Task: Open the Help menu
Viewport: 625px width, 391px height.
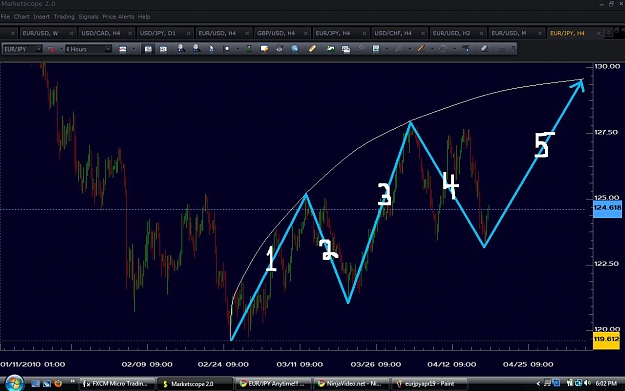Action: point(144,17)
